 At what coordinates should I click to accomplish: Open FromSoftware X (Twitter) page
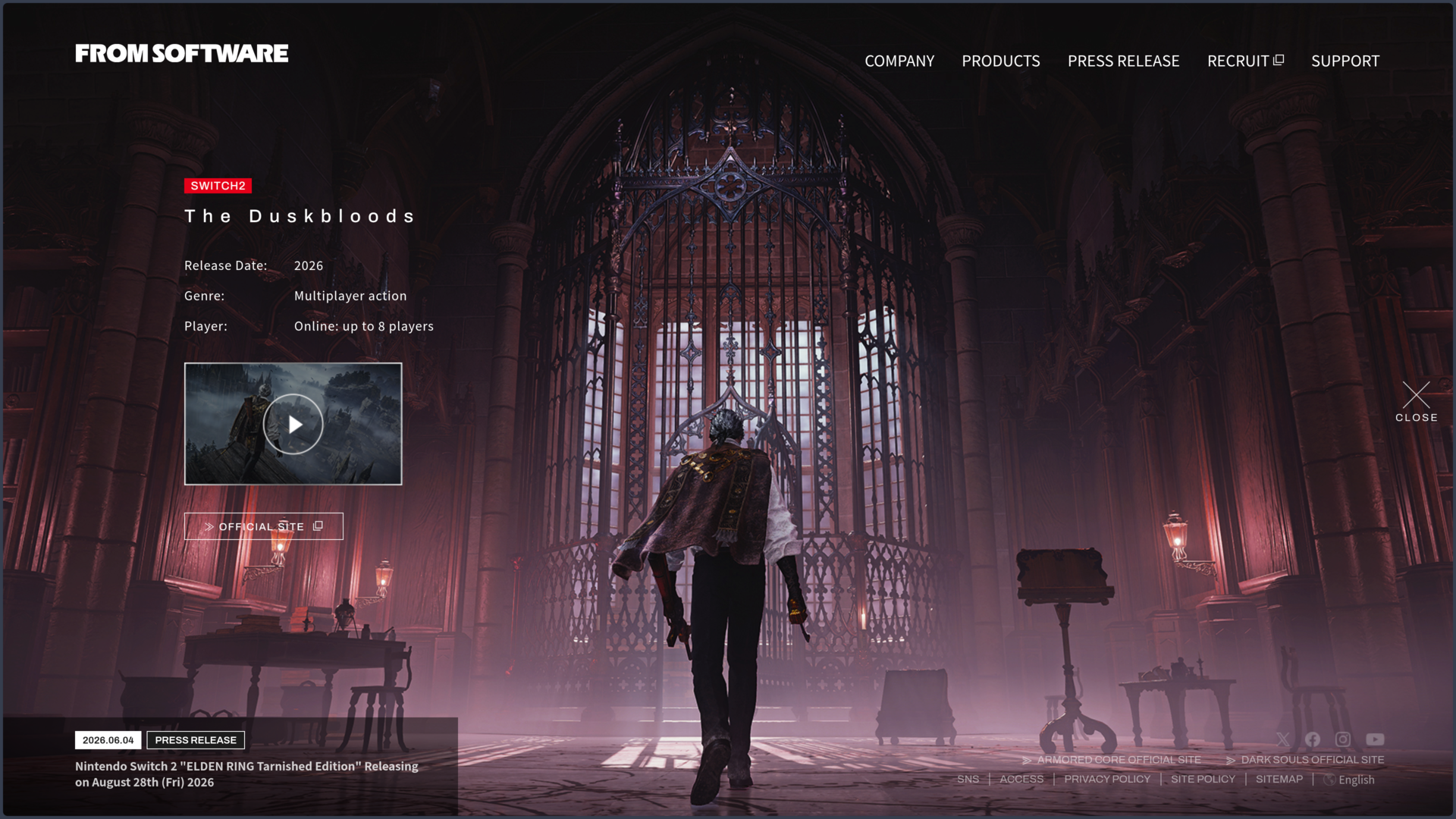(x=1282, y=739)
